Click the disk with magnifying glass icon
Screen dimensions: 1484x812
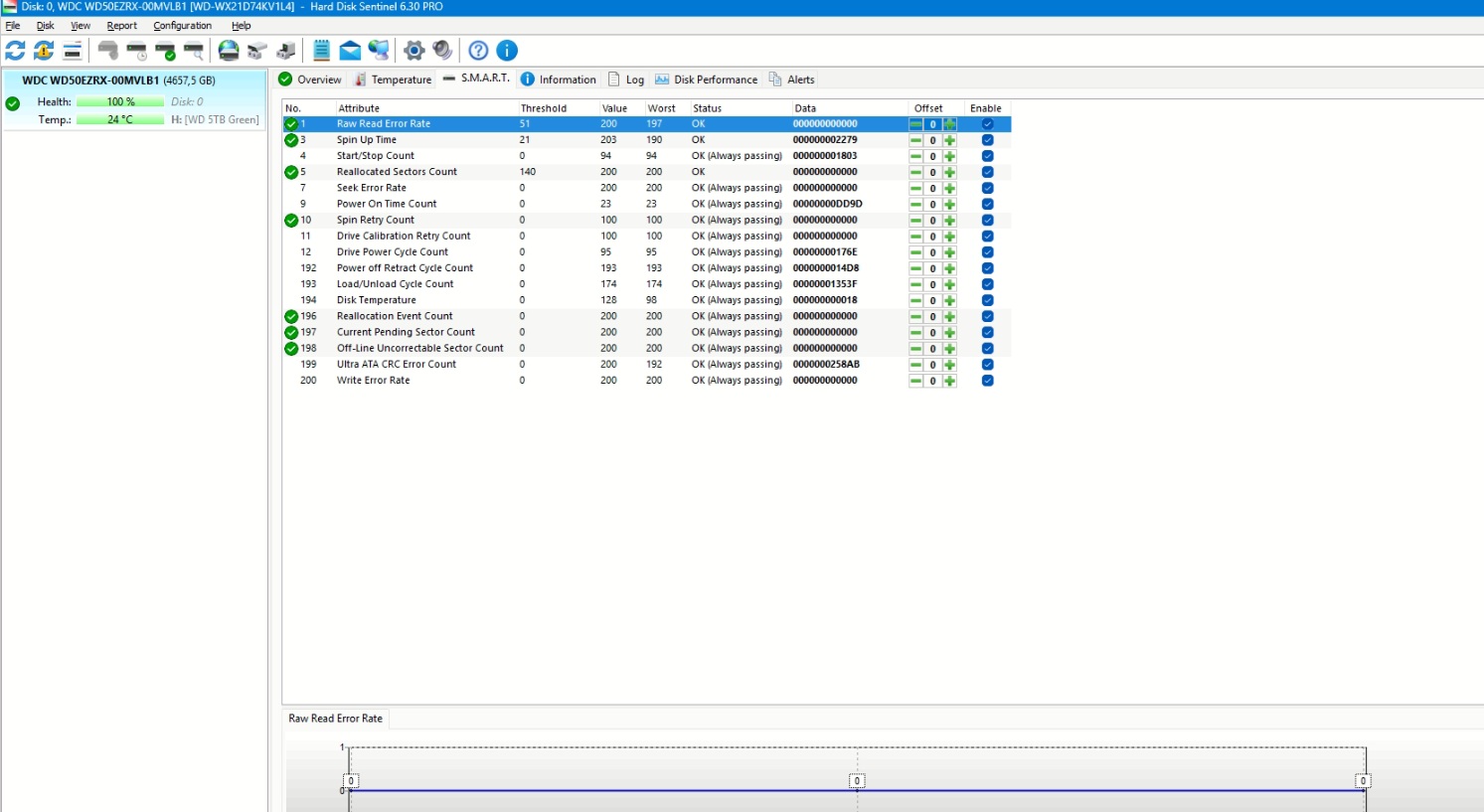(x=194, y=51)
